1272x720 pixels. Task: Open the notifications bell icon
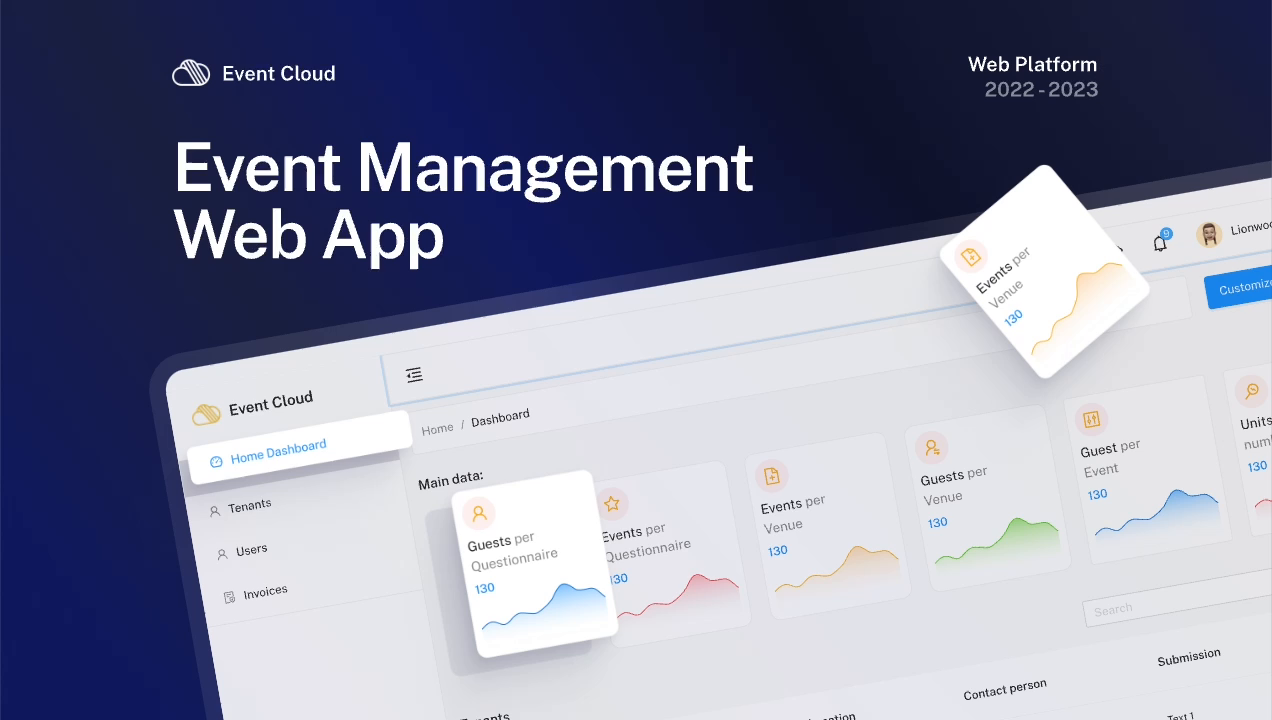point(1160,242)
